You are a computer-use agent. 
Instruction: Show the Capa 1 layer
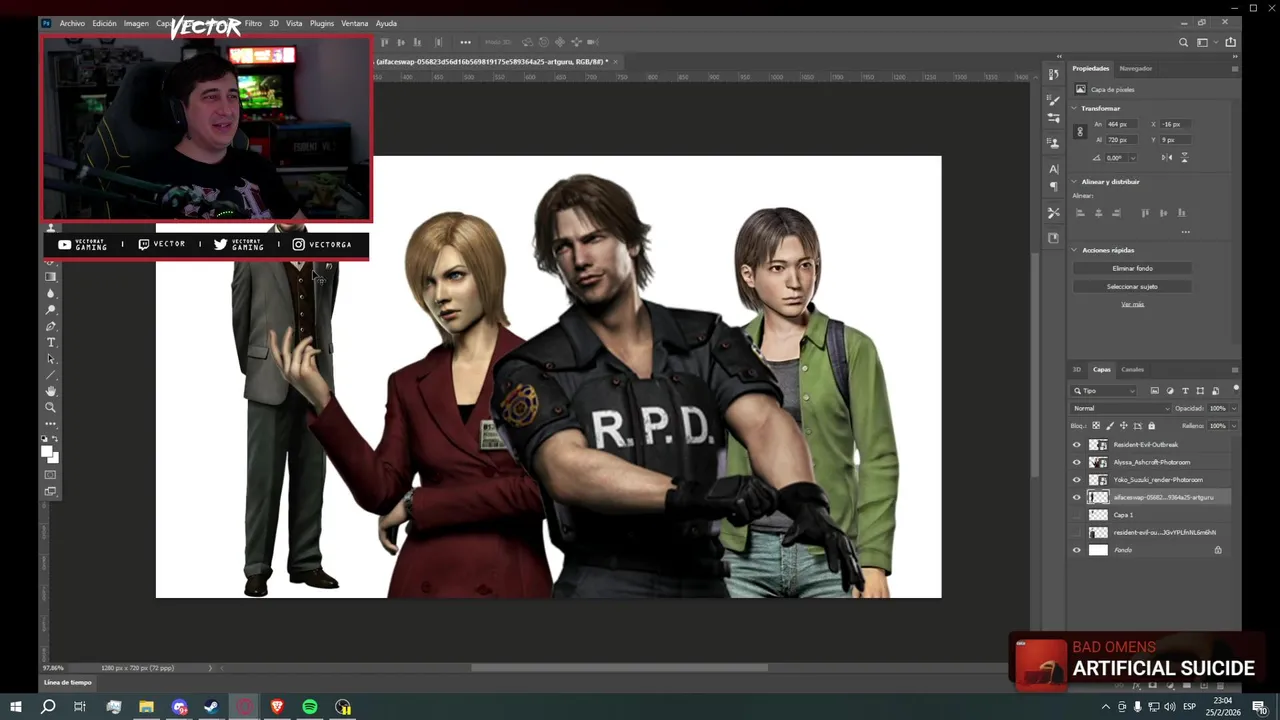[1077, 515]
